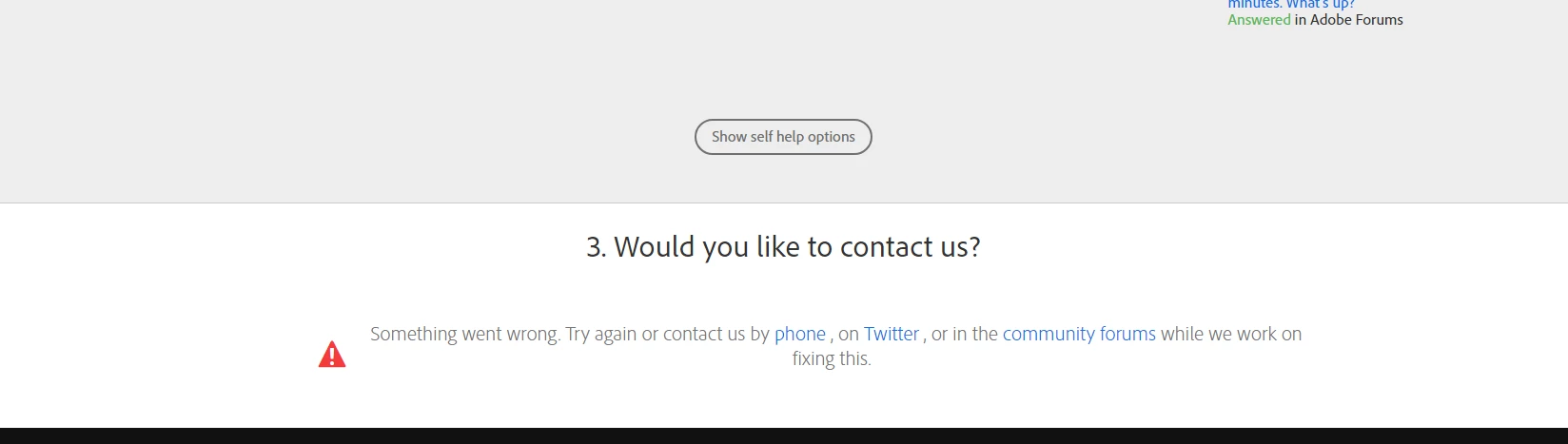
Task: Follow the phone contact link
Action: tap(800, 334)
